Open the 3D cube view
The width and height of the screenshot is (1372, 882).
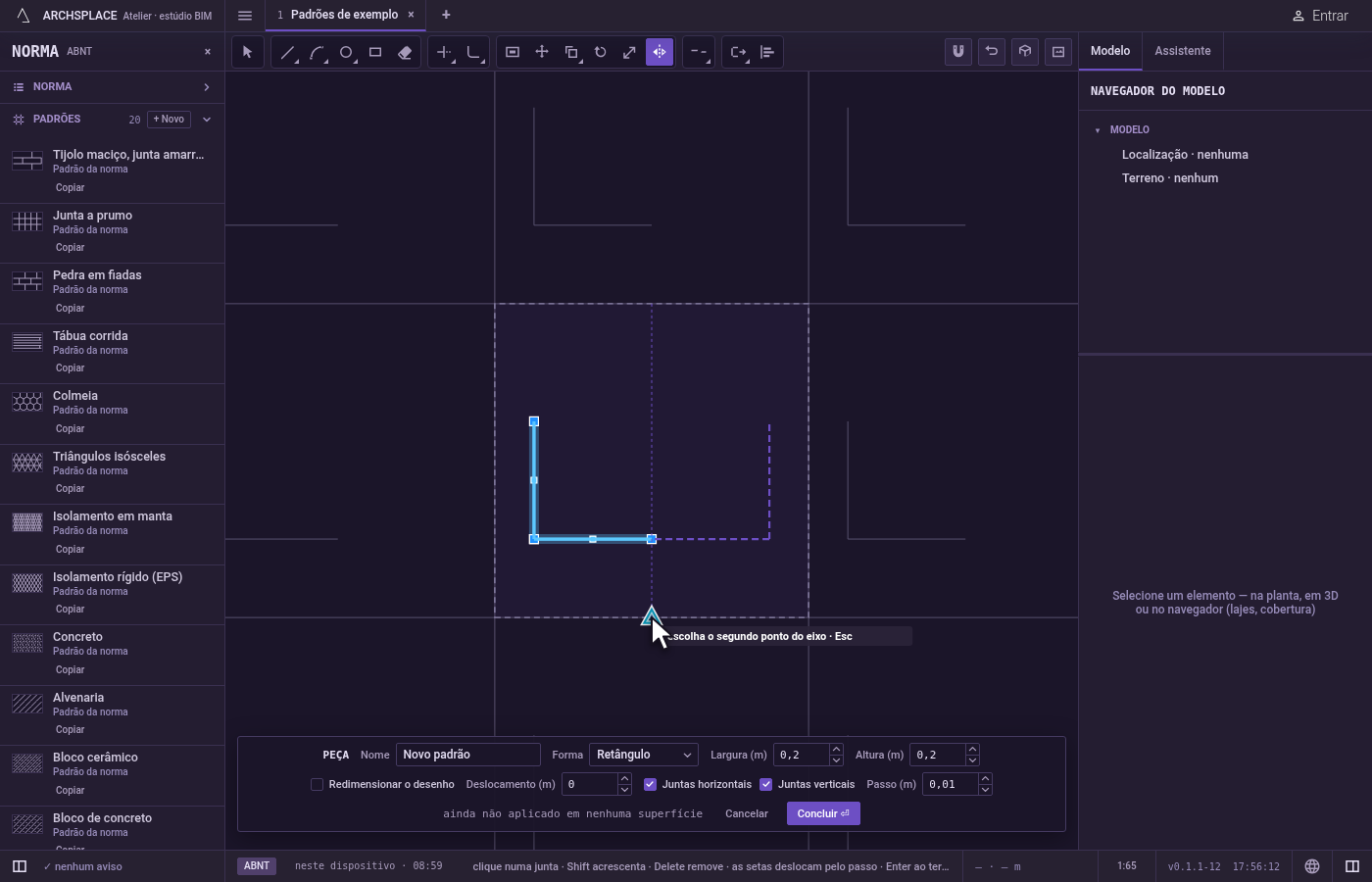point(1025,52)
